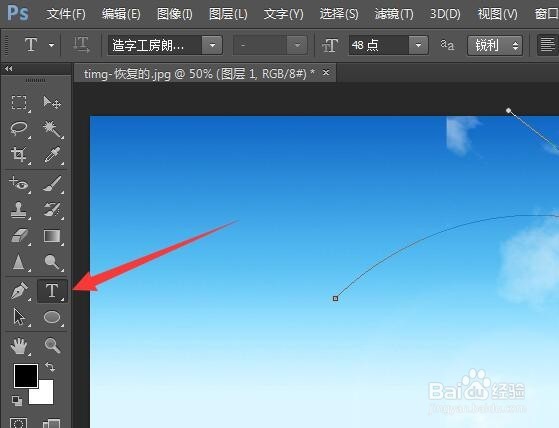
Task: Select the Rectangular Marquee tool
Action: coord(19,103)
